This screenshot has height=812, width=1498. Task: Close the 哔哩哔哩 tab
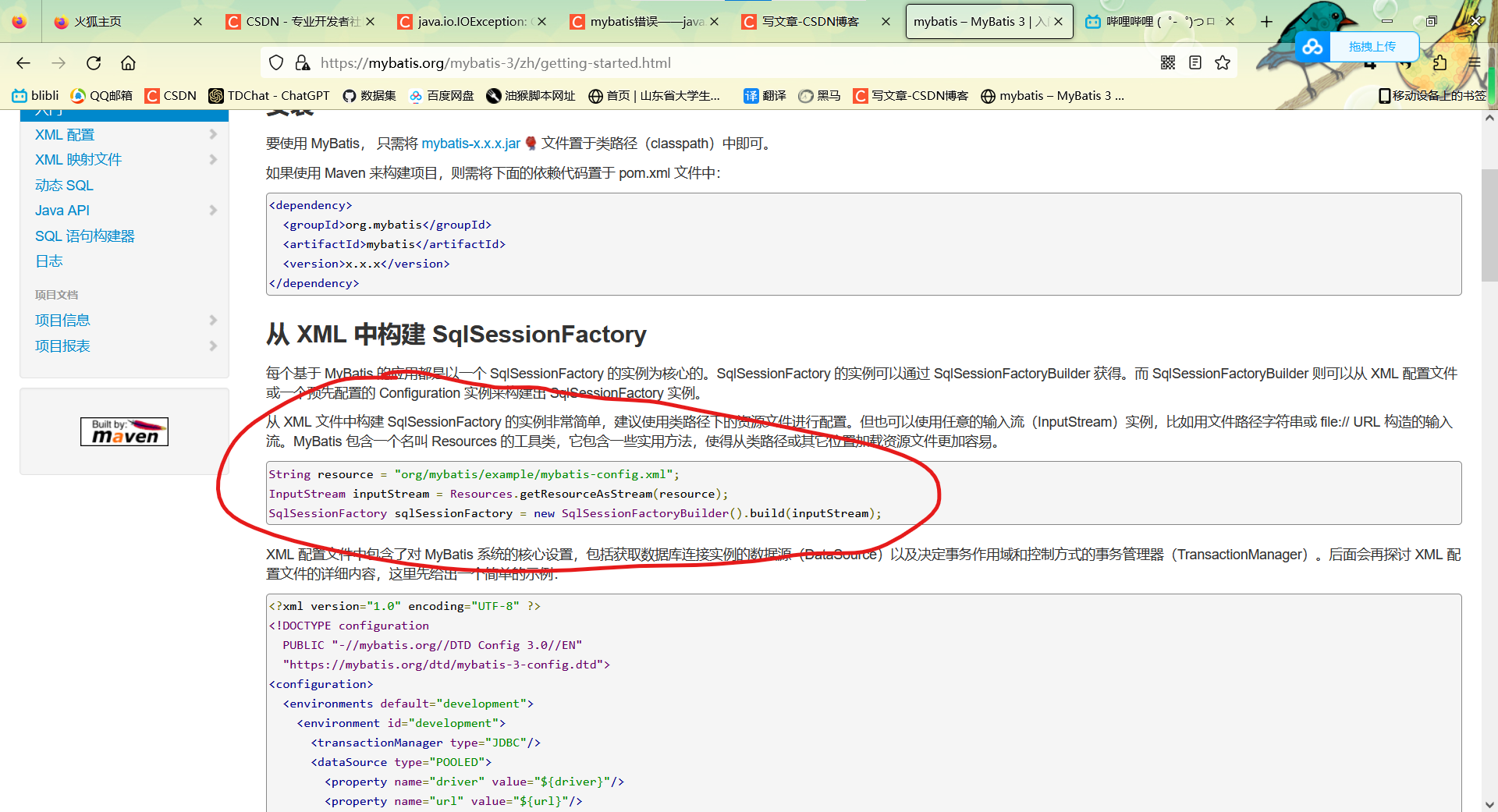point(1230,22)
